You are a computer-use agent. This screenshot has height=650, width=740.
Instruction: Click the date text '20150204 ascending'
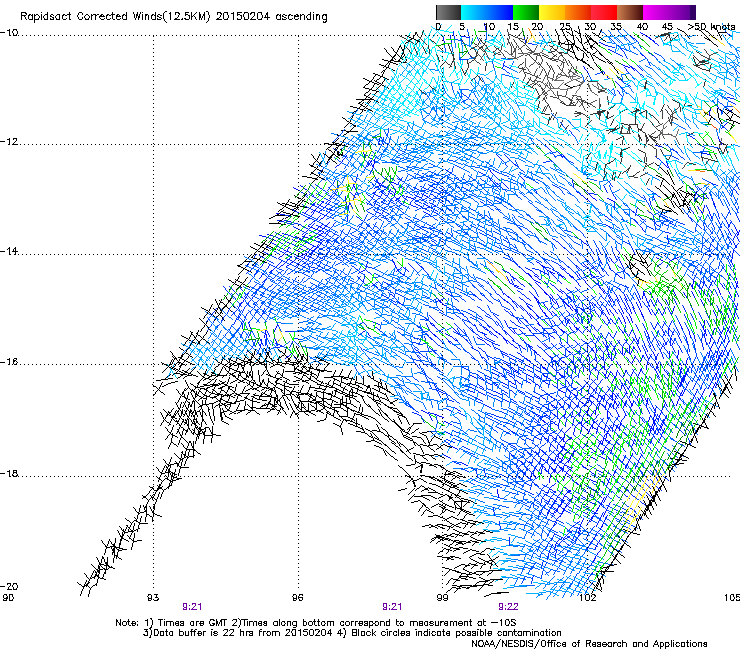271,17
